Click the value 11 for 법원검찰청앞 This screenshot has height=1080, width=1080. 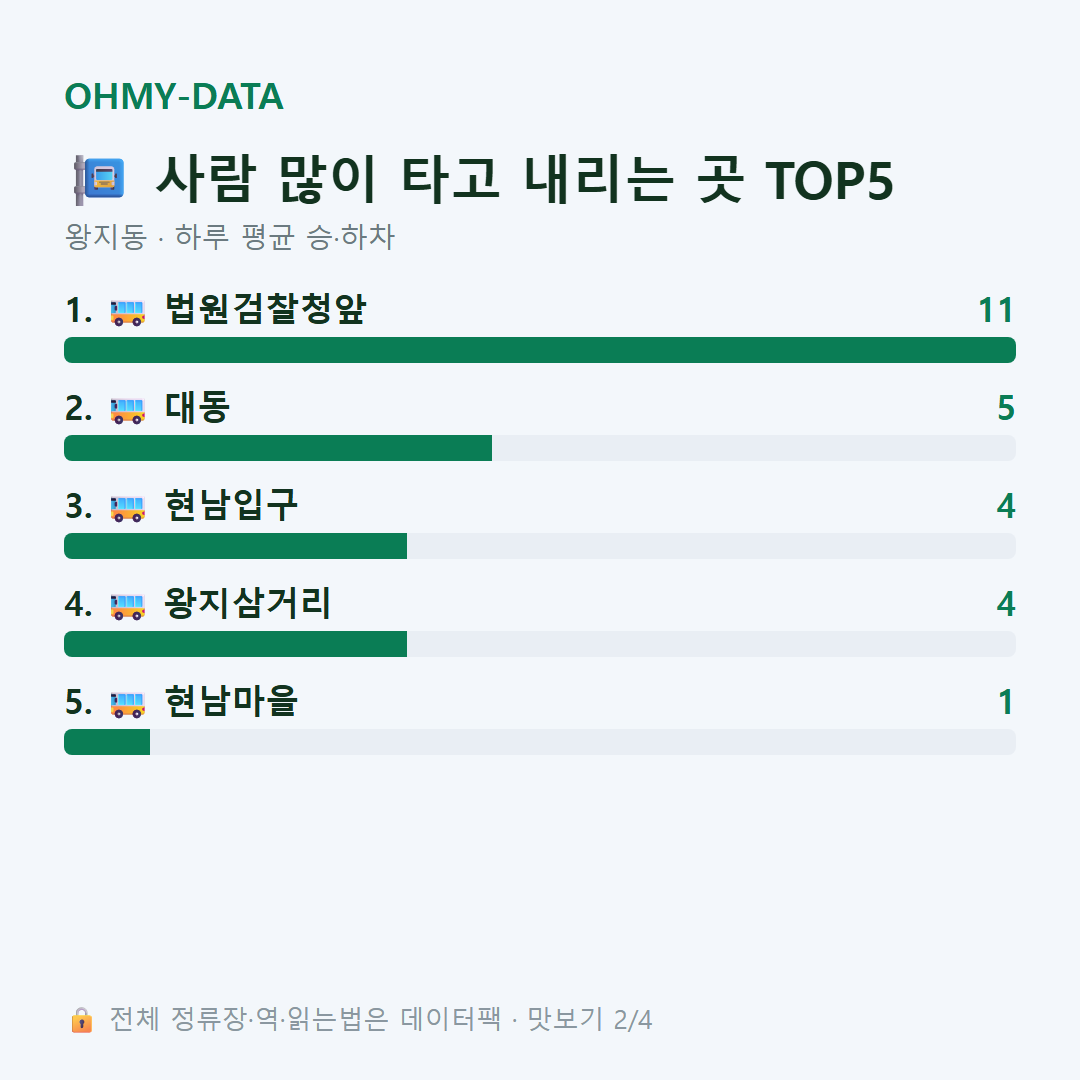(x=996, y=311)
